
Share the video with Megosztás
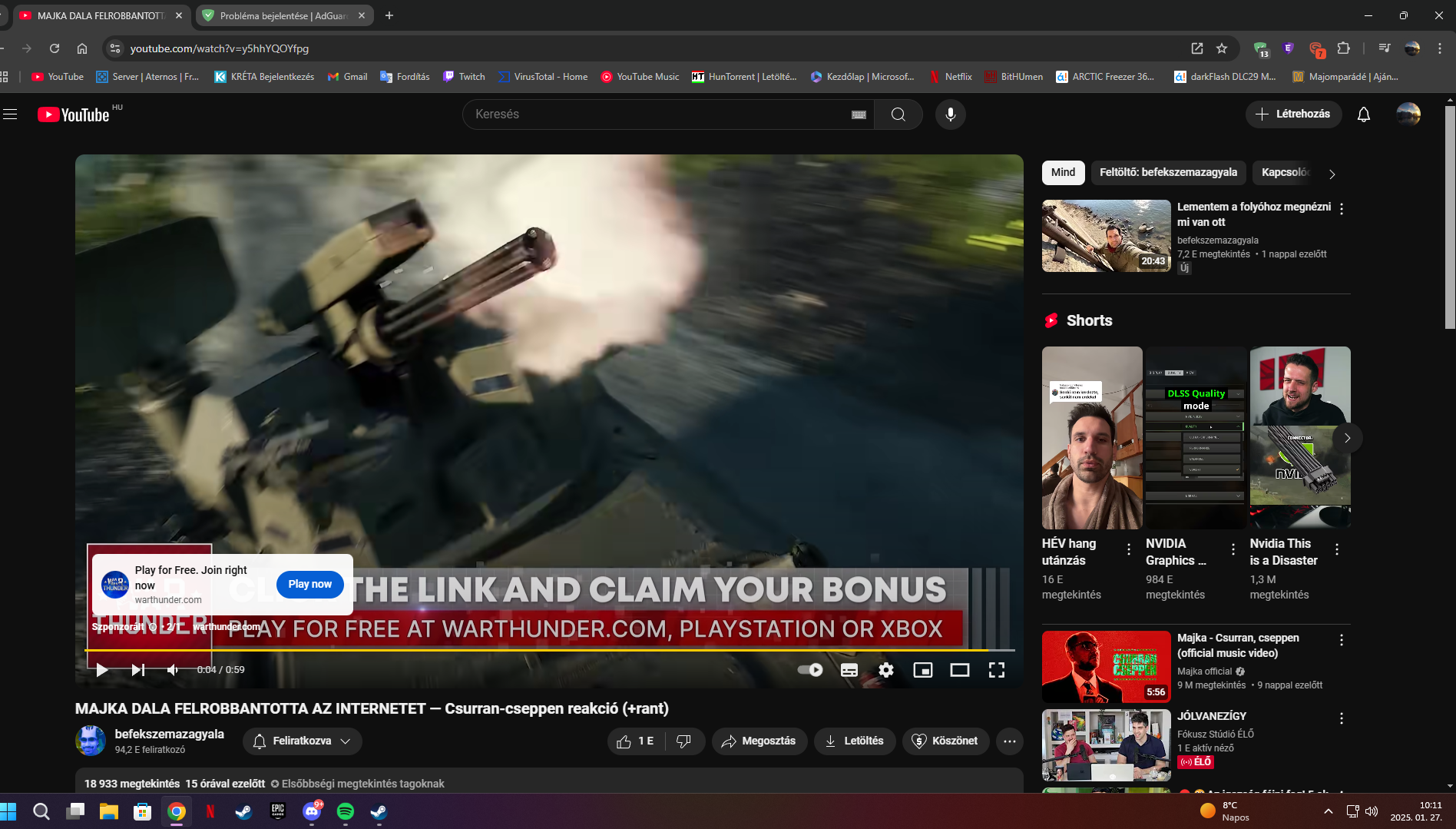[759, 741]
